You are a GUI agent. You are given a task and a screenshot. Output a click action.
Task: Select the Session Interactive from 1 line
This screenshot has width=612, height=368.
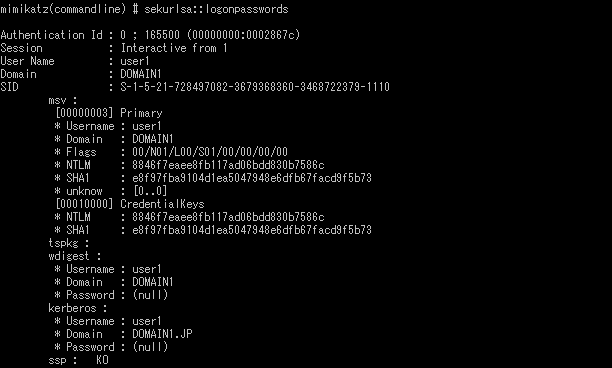[114, 48]
